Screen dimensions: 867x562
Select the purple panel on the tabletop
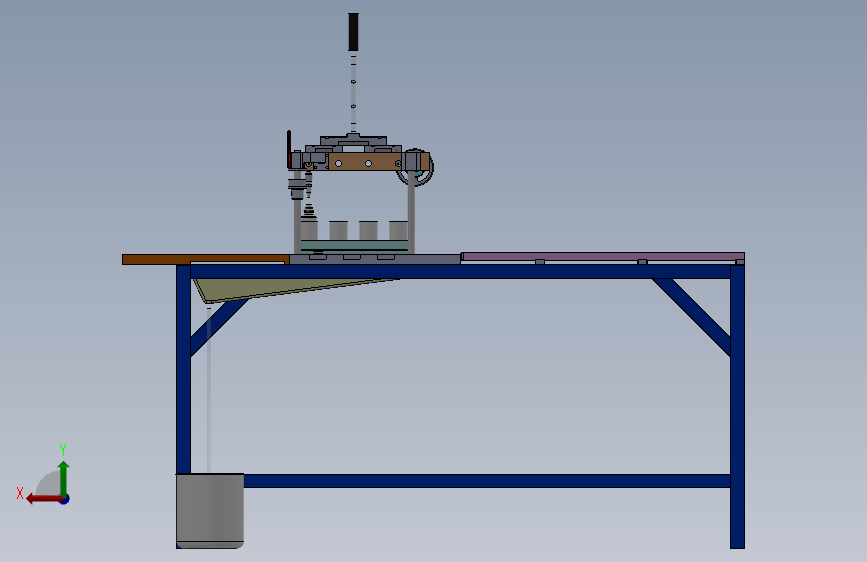tap(602, 257)
